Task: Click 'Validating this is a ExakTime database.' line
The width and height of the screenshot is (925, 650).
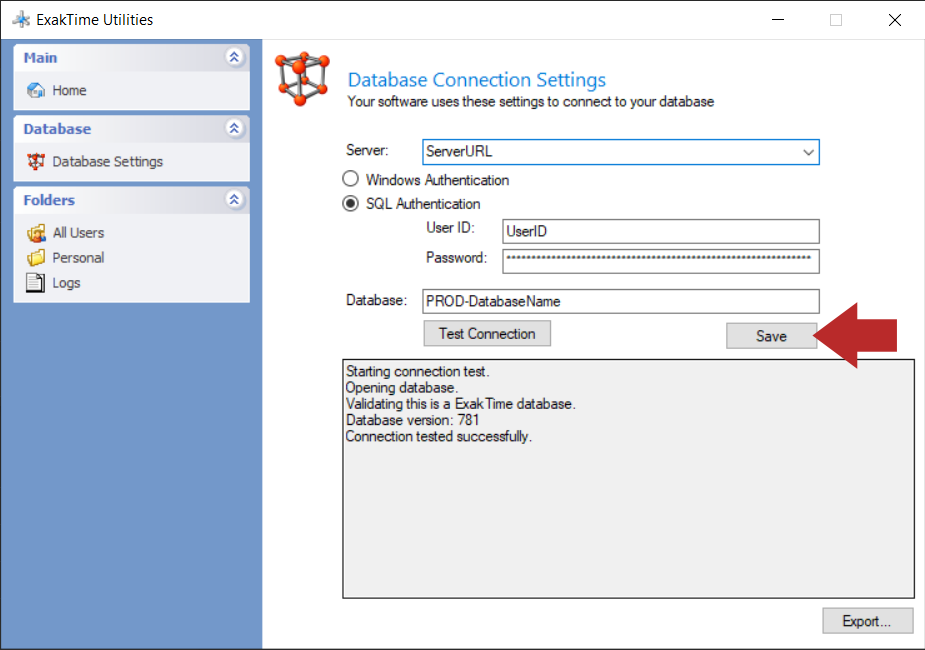Action: pyautogui.click(x=460, y=404)
